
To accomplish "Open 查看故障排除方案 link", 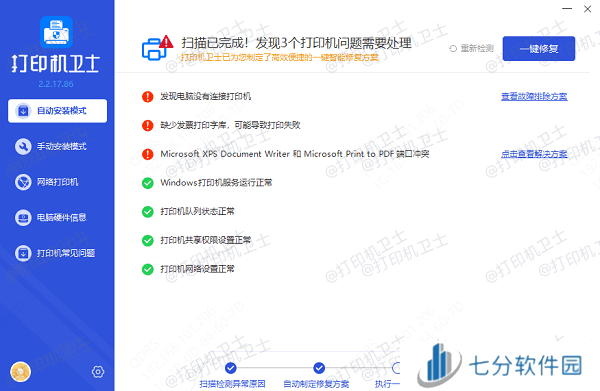I will click(534, 96).
